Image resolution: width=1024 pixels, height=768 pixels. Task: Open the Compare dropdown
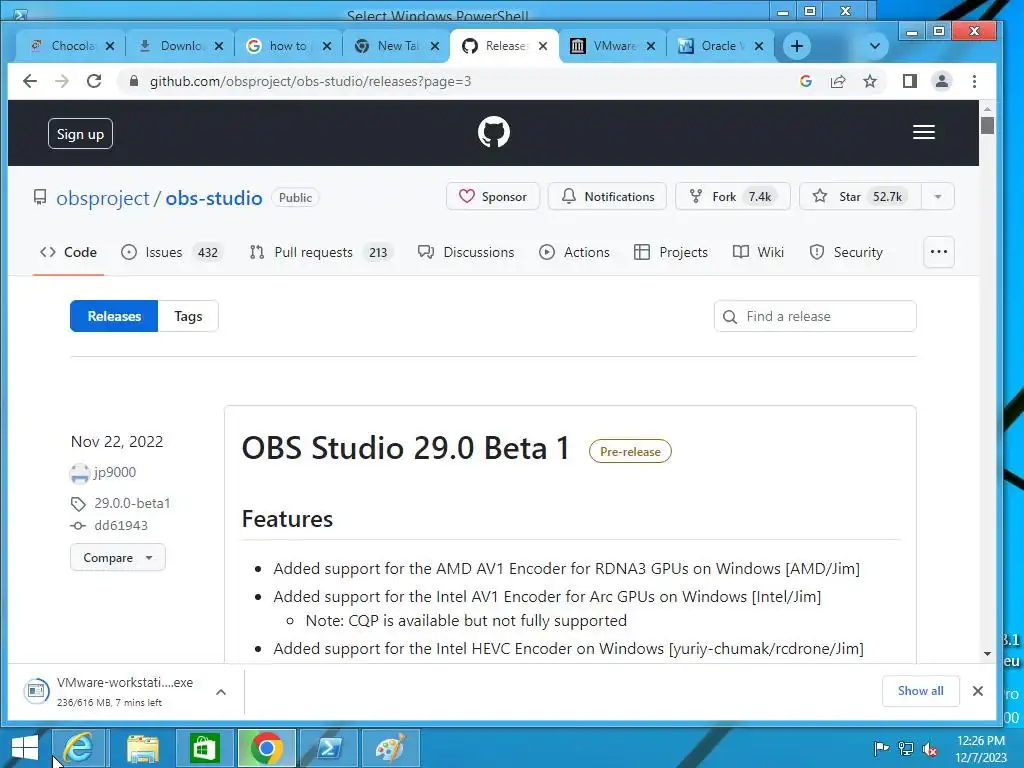[118, 558]
